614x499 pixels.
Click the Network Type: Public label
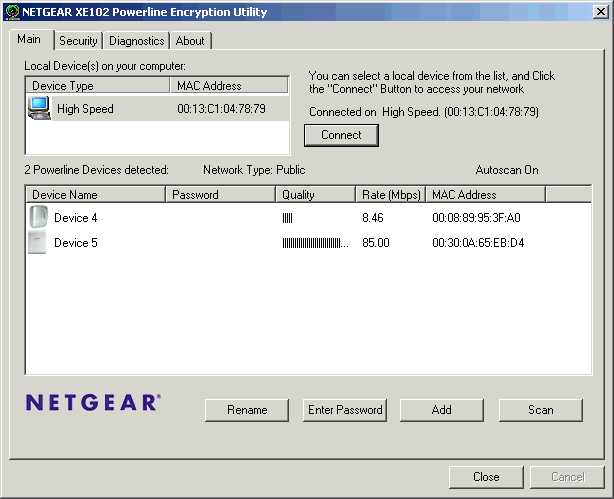coord(254,170)
